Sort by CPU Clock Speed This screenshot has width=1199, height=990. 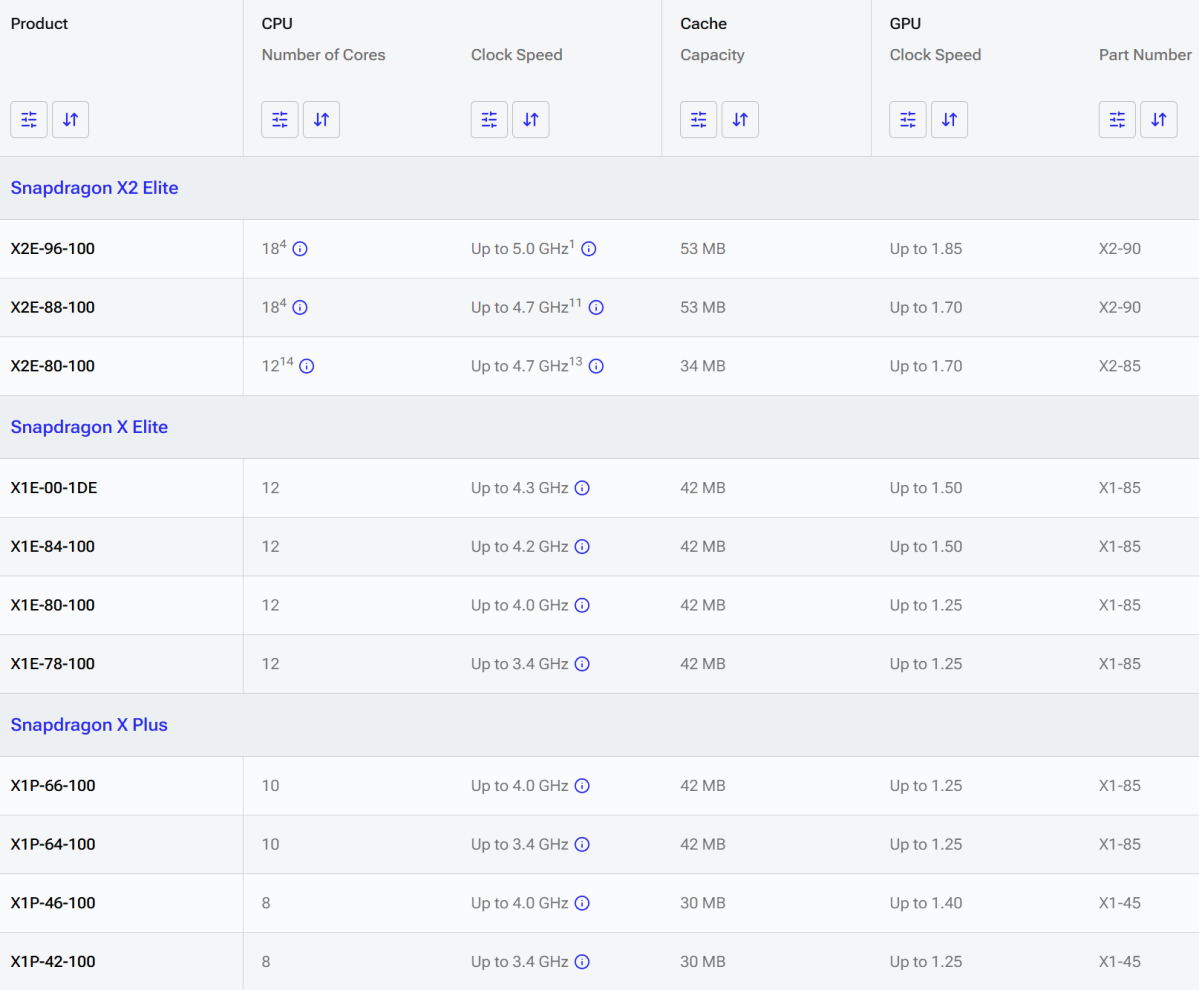point(531,120)
